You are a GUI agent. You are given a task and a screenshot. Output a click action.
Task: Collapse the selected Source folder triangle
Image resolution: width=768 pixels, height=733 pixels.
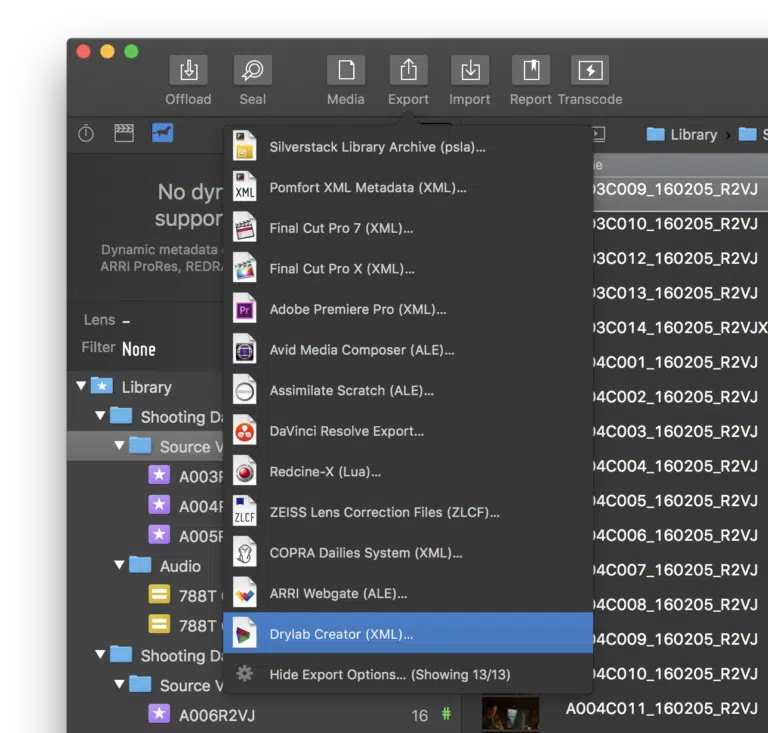pos(120,446)
